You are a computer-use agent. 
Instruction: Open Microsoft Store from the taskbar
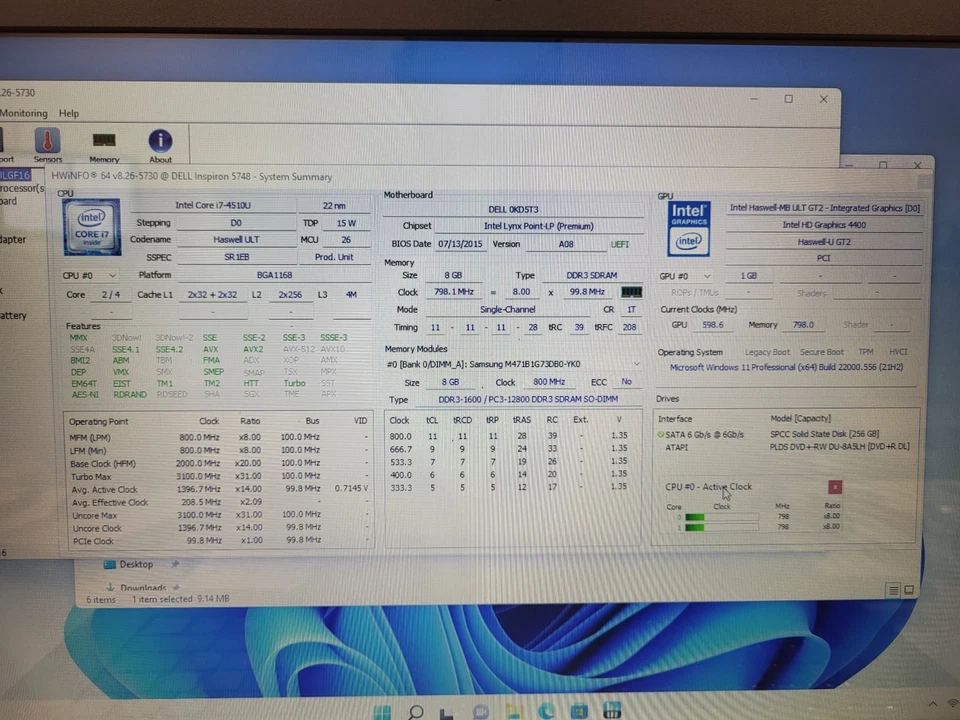(x=579, y=711)
